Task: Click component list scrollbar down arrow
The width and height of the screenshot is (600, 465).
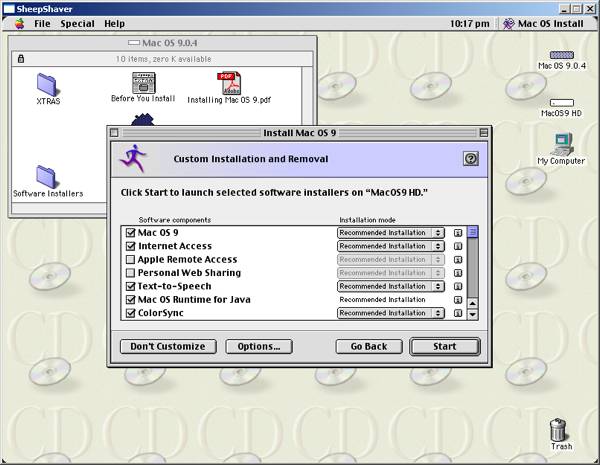Action: [x=474, y=313]
